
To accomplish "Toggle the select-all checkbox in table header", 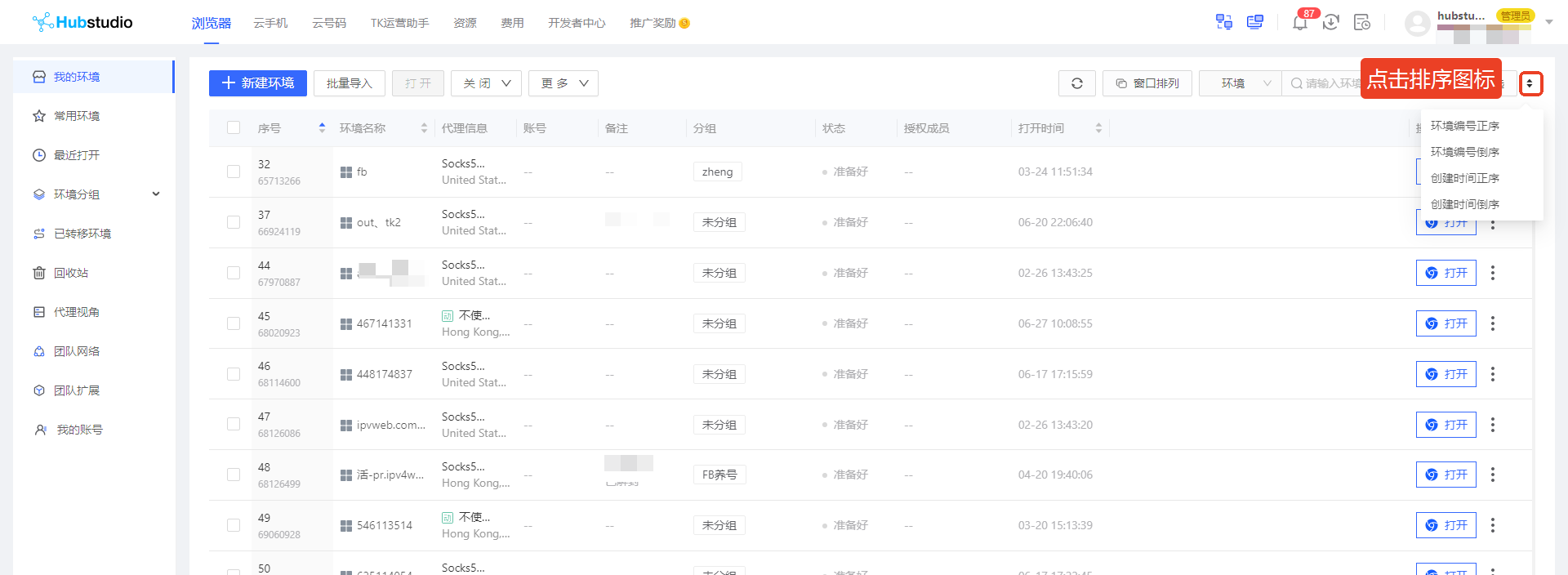I will tap(234, 127).
